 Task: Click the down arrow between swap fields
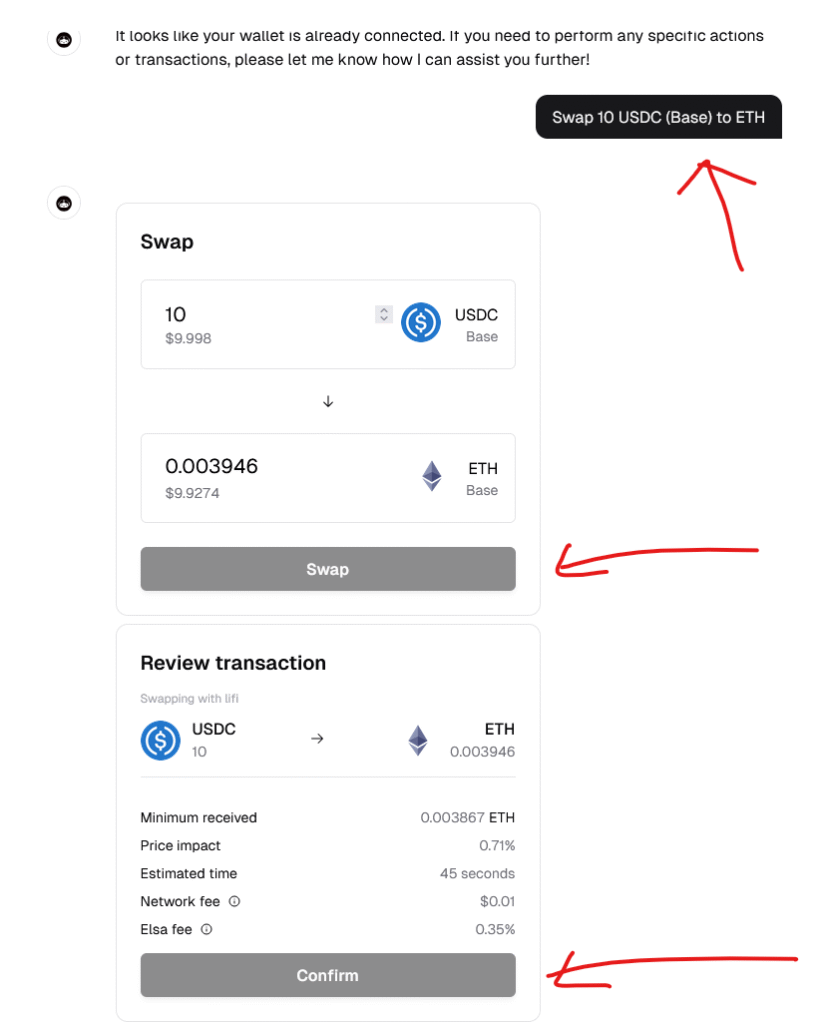click(x=328, y=401)
